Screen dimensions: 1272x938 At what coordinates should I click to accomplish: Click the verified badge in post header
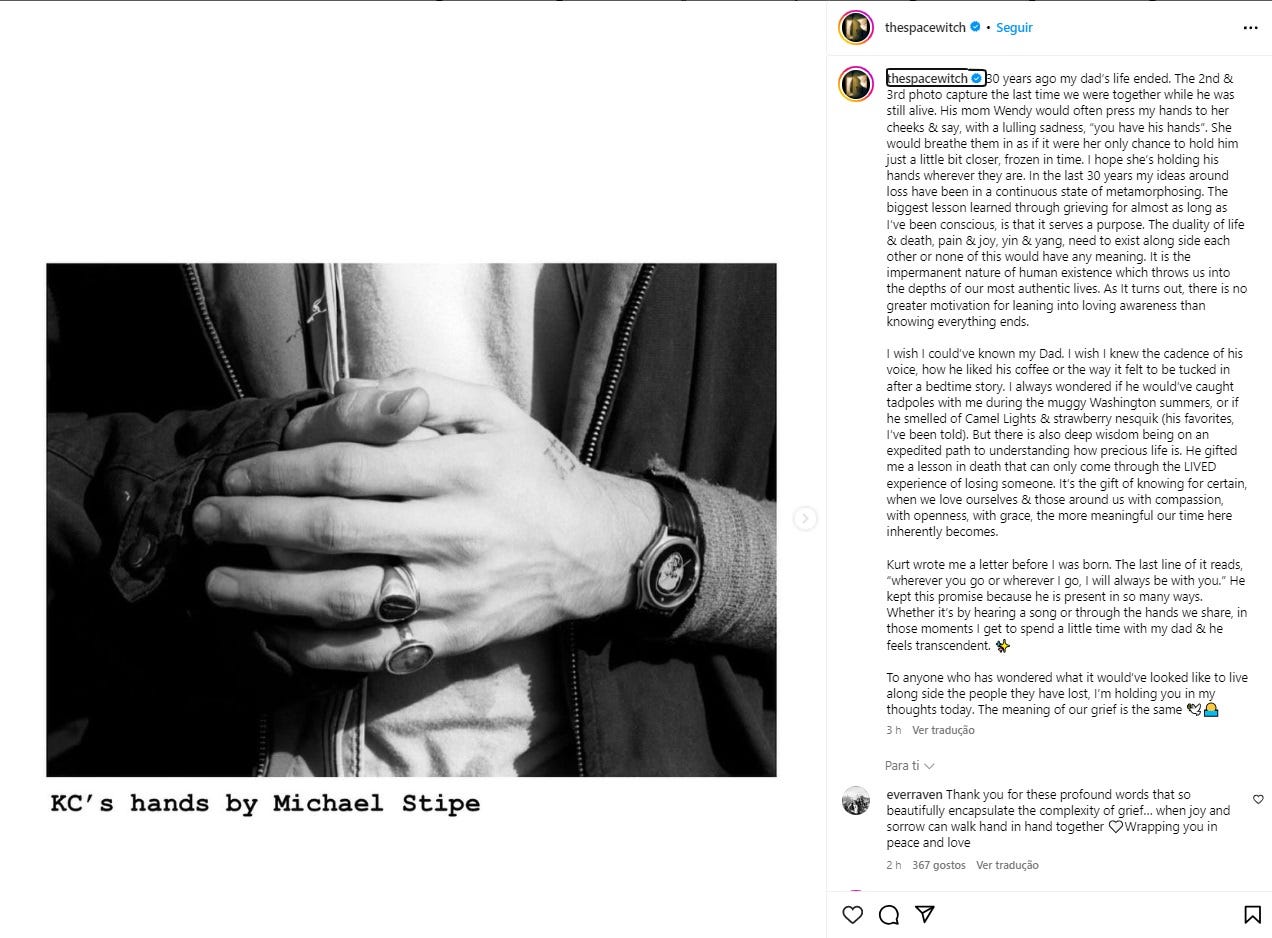975,28
